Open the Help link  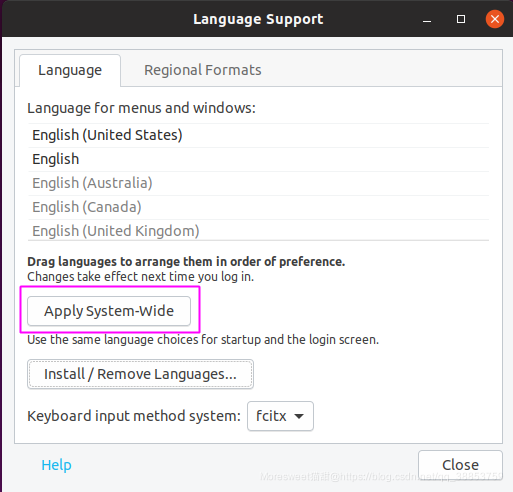(56, 465)
